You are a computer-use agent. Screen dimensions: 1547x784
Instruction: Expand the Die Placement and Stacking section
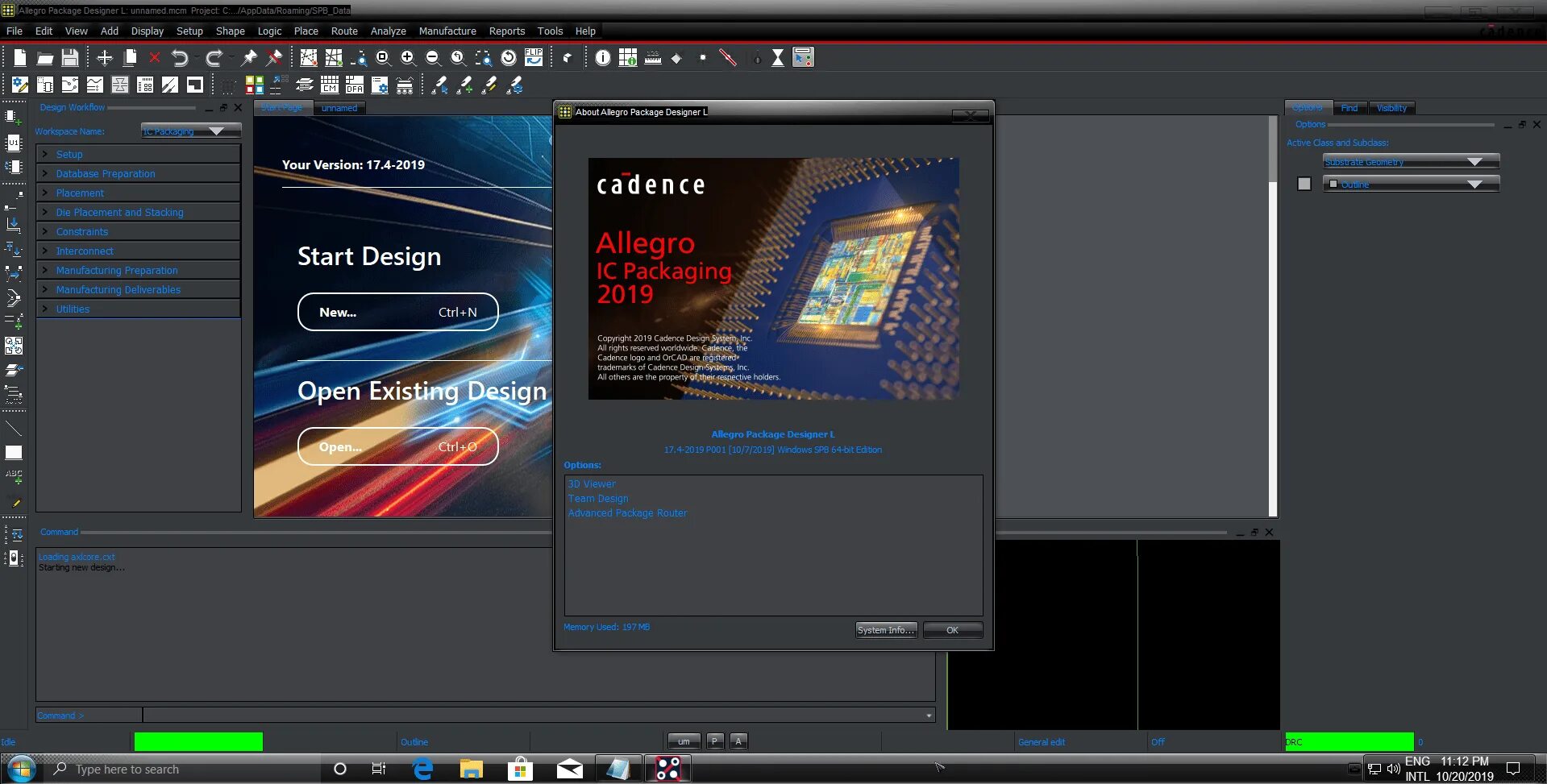[139, 212]
